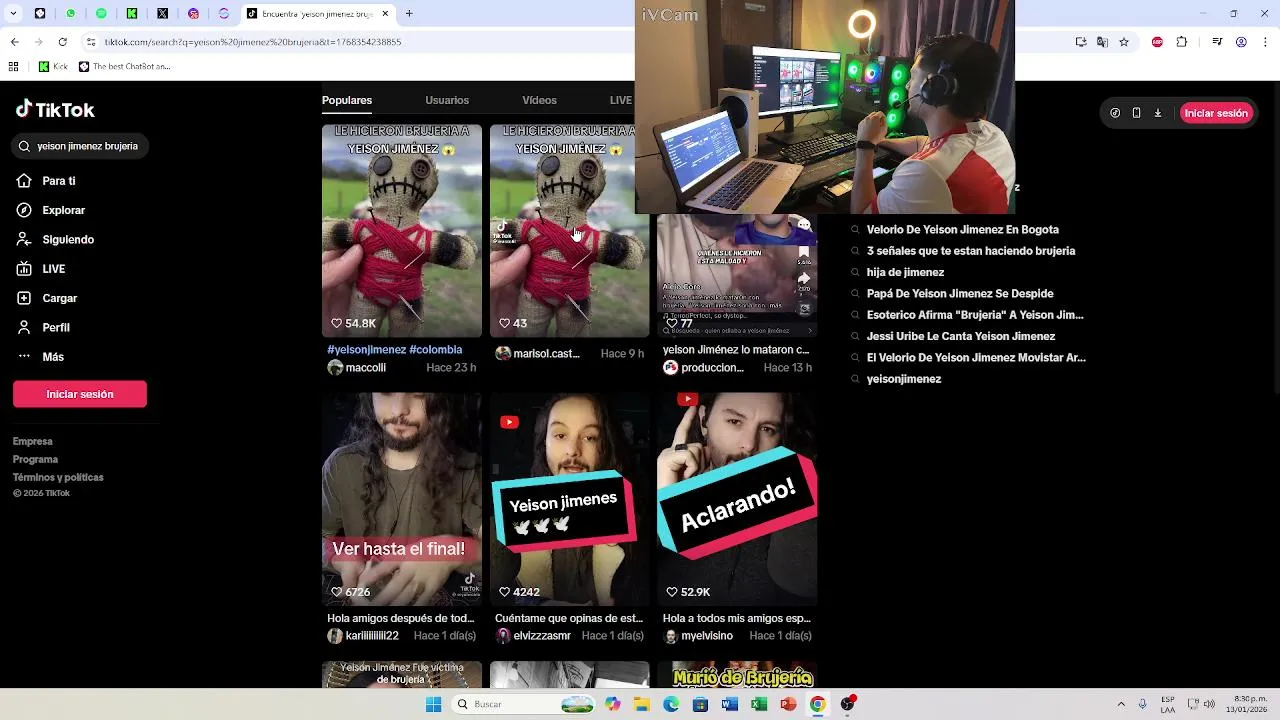Screen dimensions: 1280x720
Task: Go to Siguiendo in the sidebar
Action: 55,240
